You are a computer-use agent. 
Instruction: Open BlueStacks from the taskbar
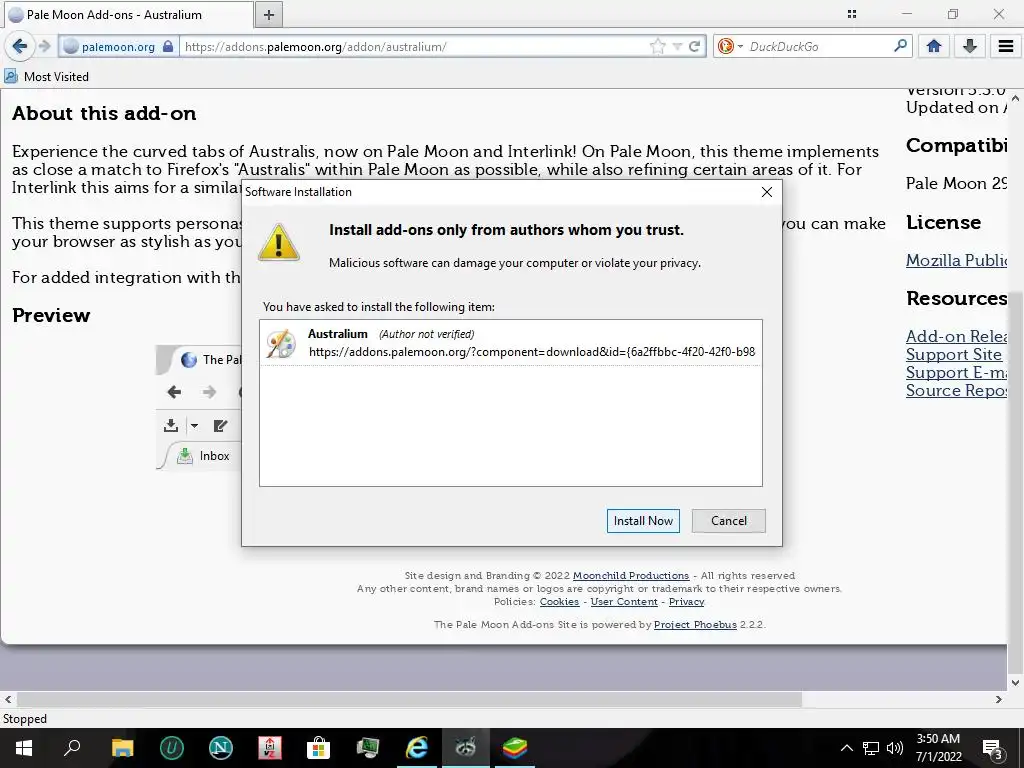click(515, 748)
